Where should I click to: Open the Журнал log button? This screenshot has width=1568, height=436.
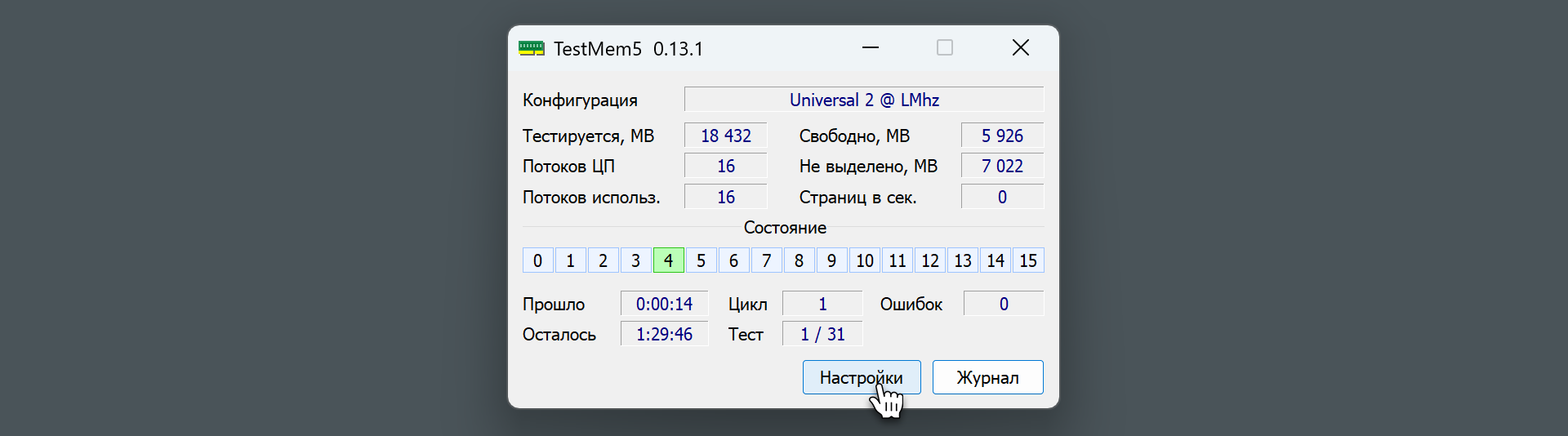(987, 377)
